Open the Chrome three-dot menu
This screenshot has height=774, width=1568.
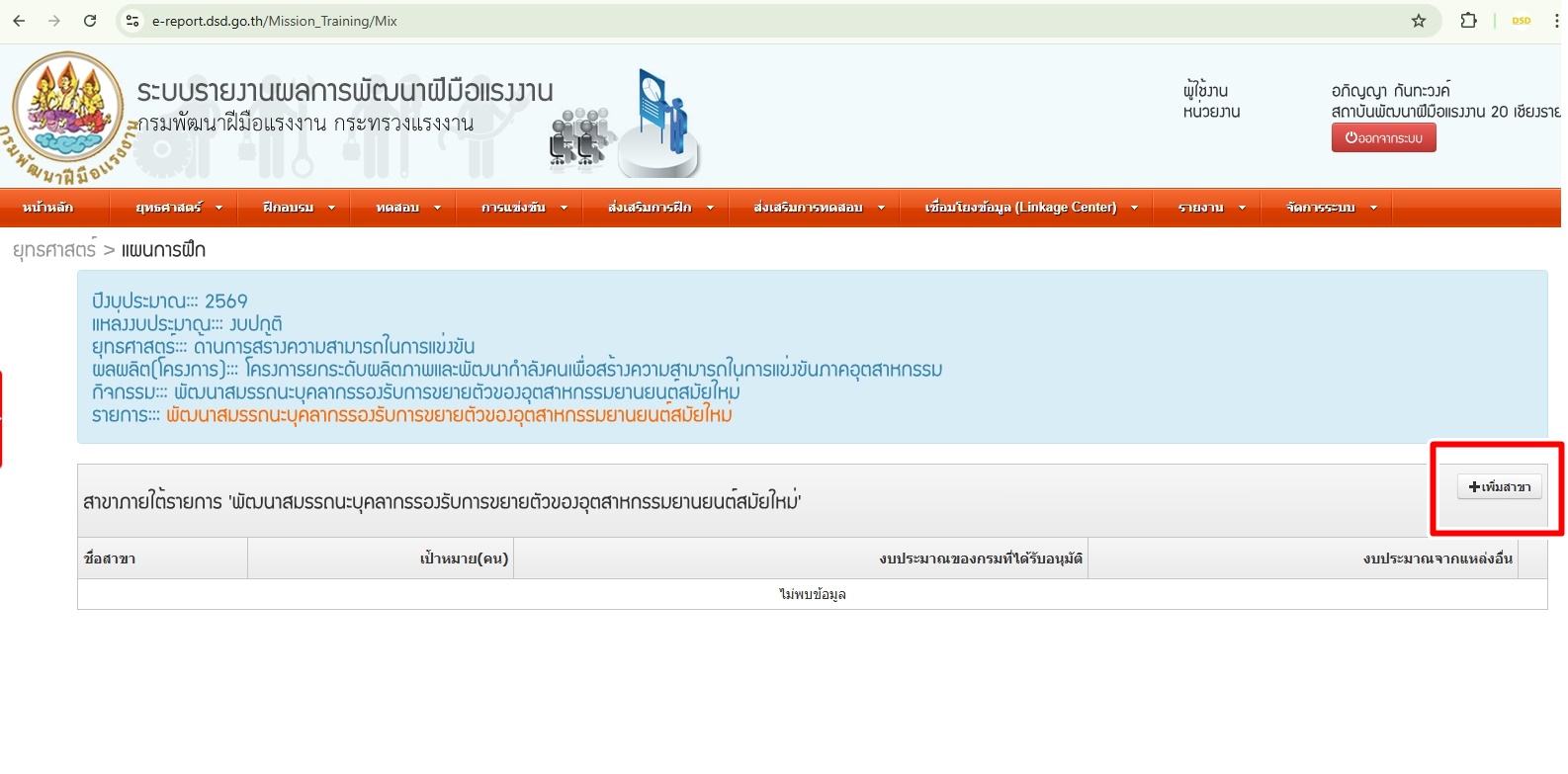tap(1556, 21)
